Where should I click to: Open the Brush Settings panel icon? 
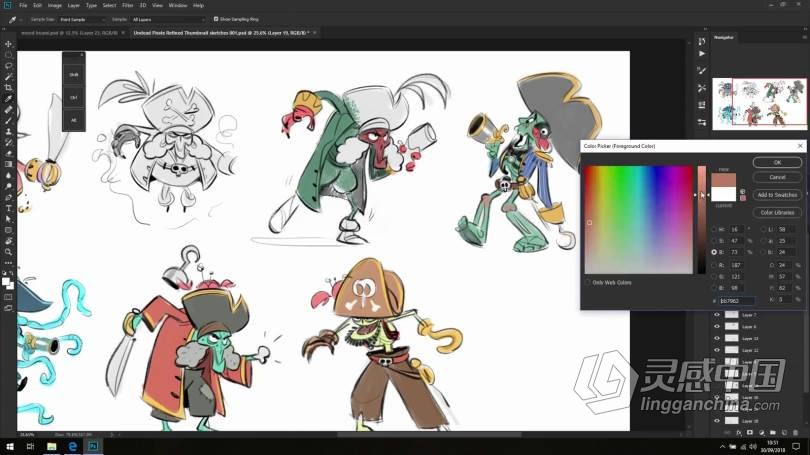[x=702, y=71]
